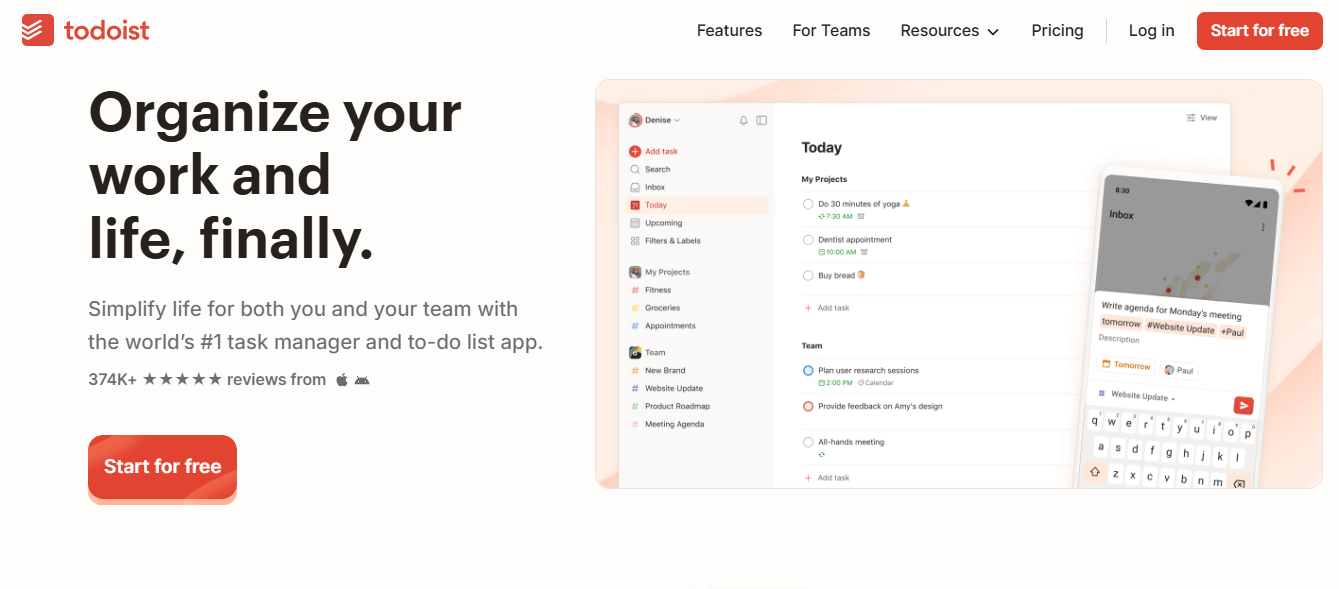Click the Apple App Store icon
The image size is (1339, 589).
click(x=342, y=380)
